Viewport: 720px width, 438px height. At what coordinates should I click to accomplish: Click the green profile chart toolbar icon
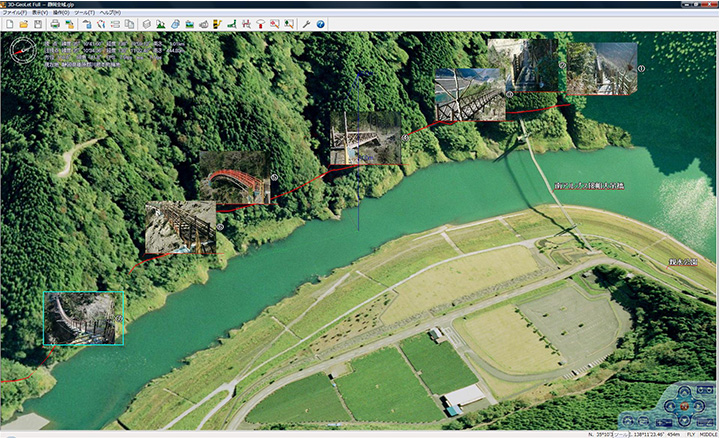[232, 24]
